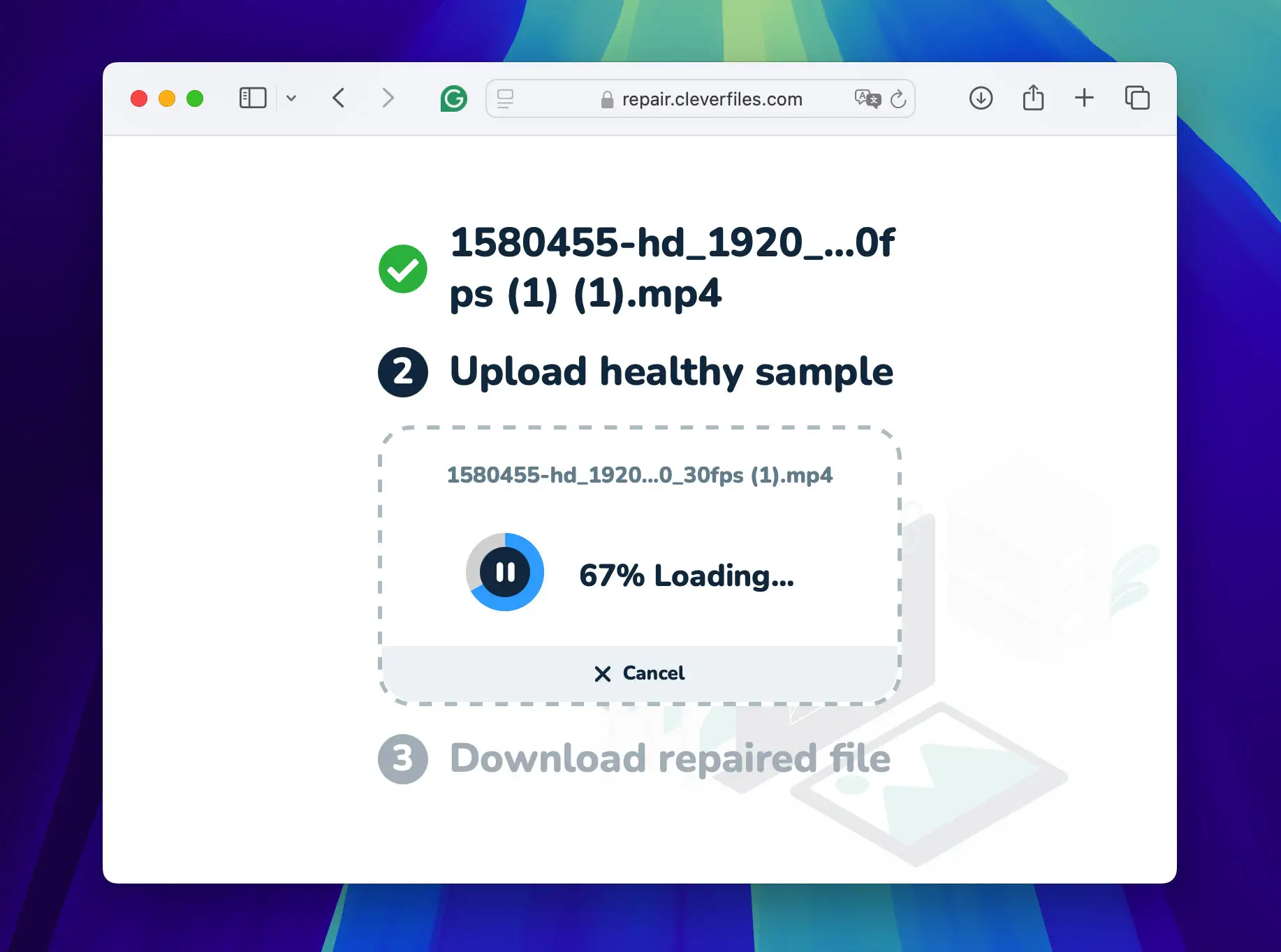Viewport: 1281px width, 952px height.
Task: Maximize the window with green button
Action: tap(195, 98)
